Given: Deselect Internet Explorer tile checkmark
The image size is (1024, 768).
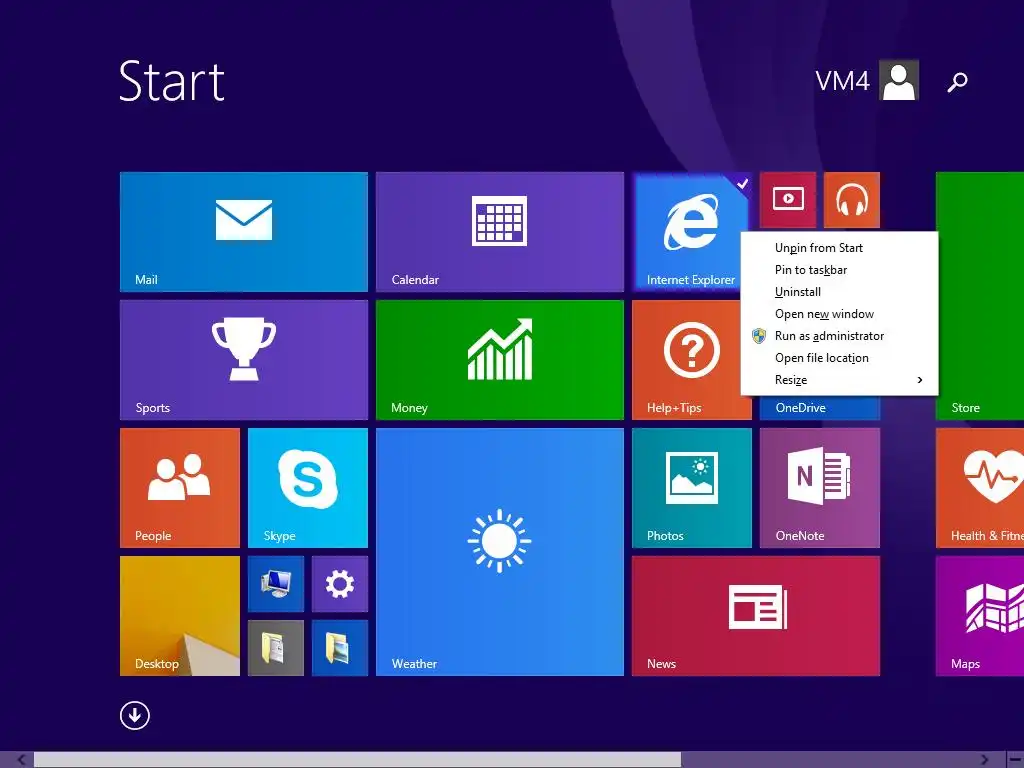Looking at the screenshot, I should [x=742, y=184].
